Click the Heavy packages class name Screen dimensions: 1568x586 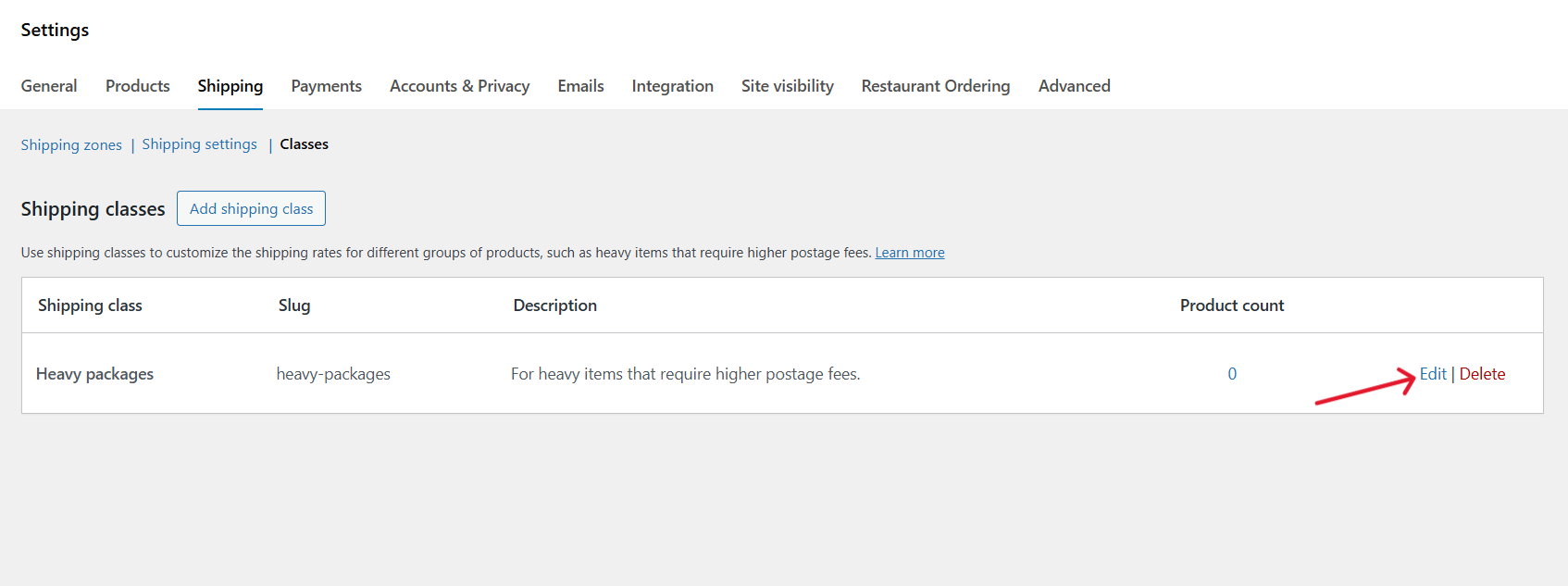(x=94, y=374)
